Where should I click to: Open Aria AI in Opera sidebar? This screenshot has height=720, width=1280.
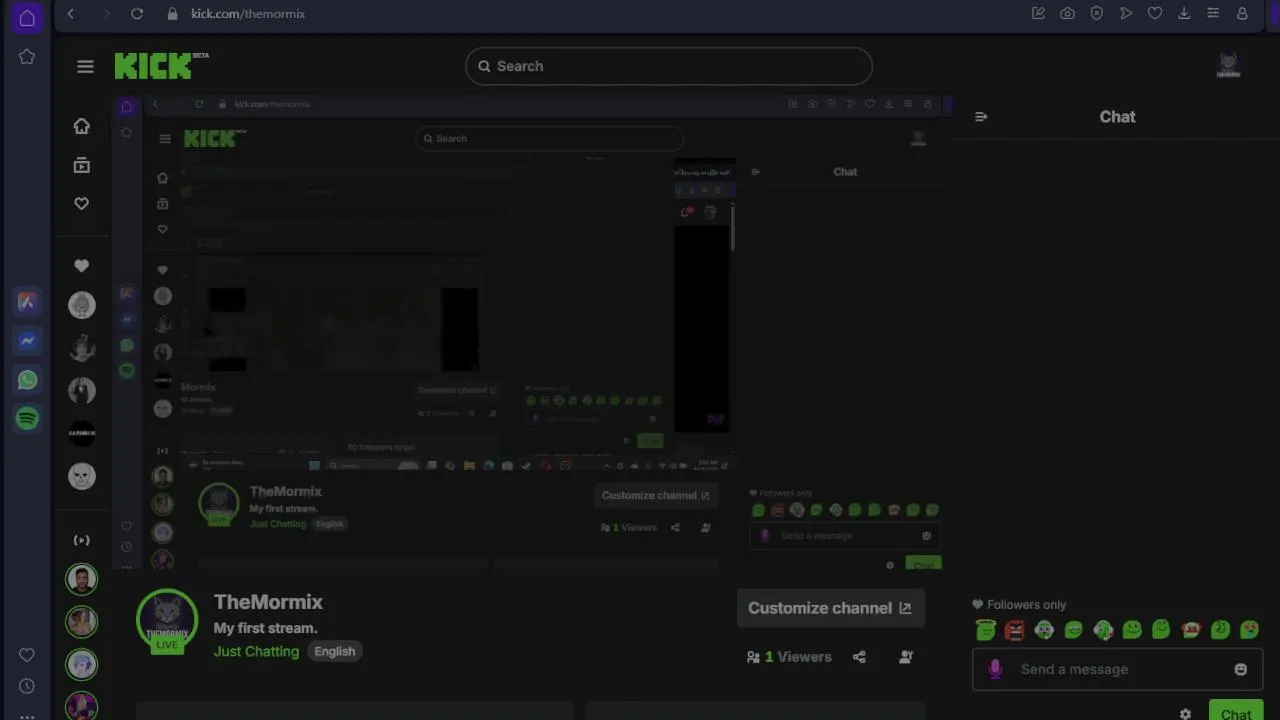click(27, 302)
